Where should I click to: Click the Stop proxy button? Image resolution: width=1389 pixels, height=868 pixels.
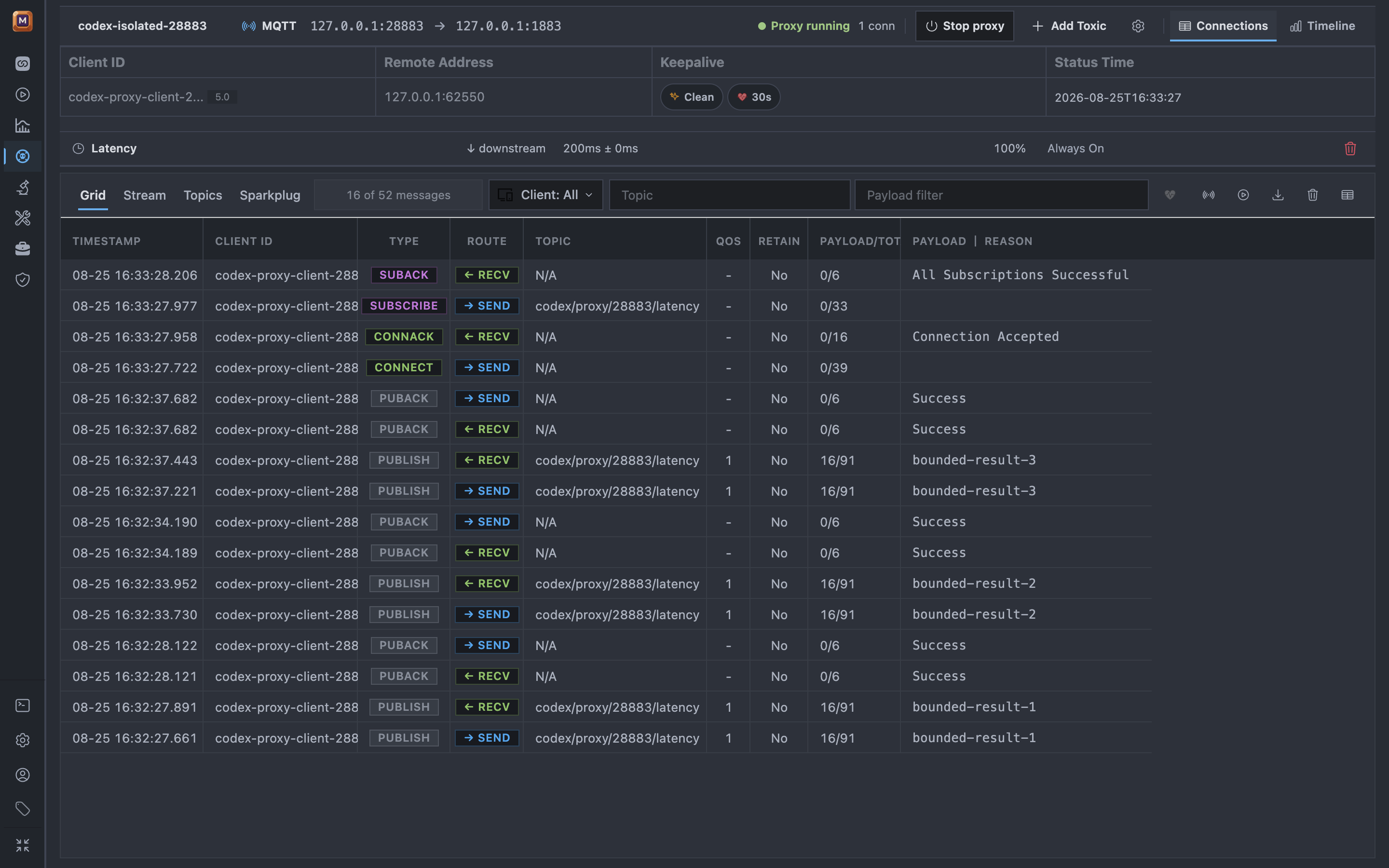tap(965, 26)
